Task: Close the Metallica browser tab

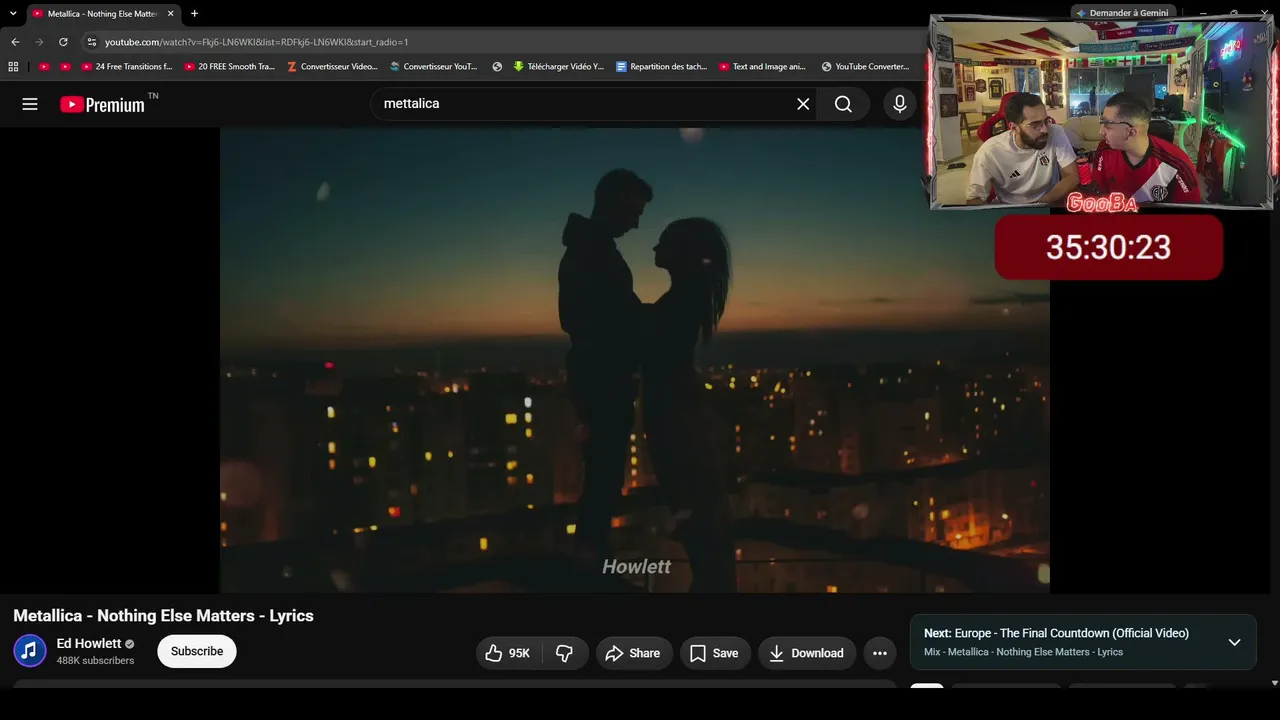Action: coord(171,14)
